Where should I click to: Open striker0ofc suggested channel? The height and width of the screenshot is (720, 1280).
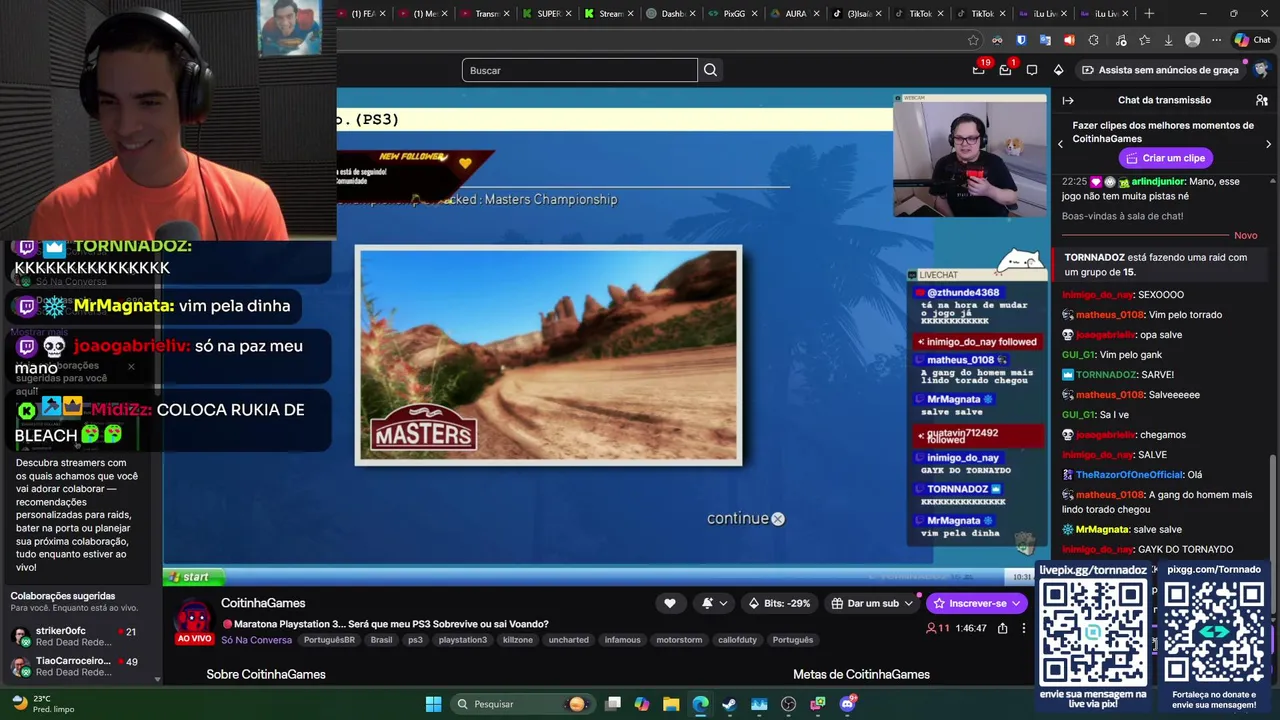(74, 636)
